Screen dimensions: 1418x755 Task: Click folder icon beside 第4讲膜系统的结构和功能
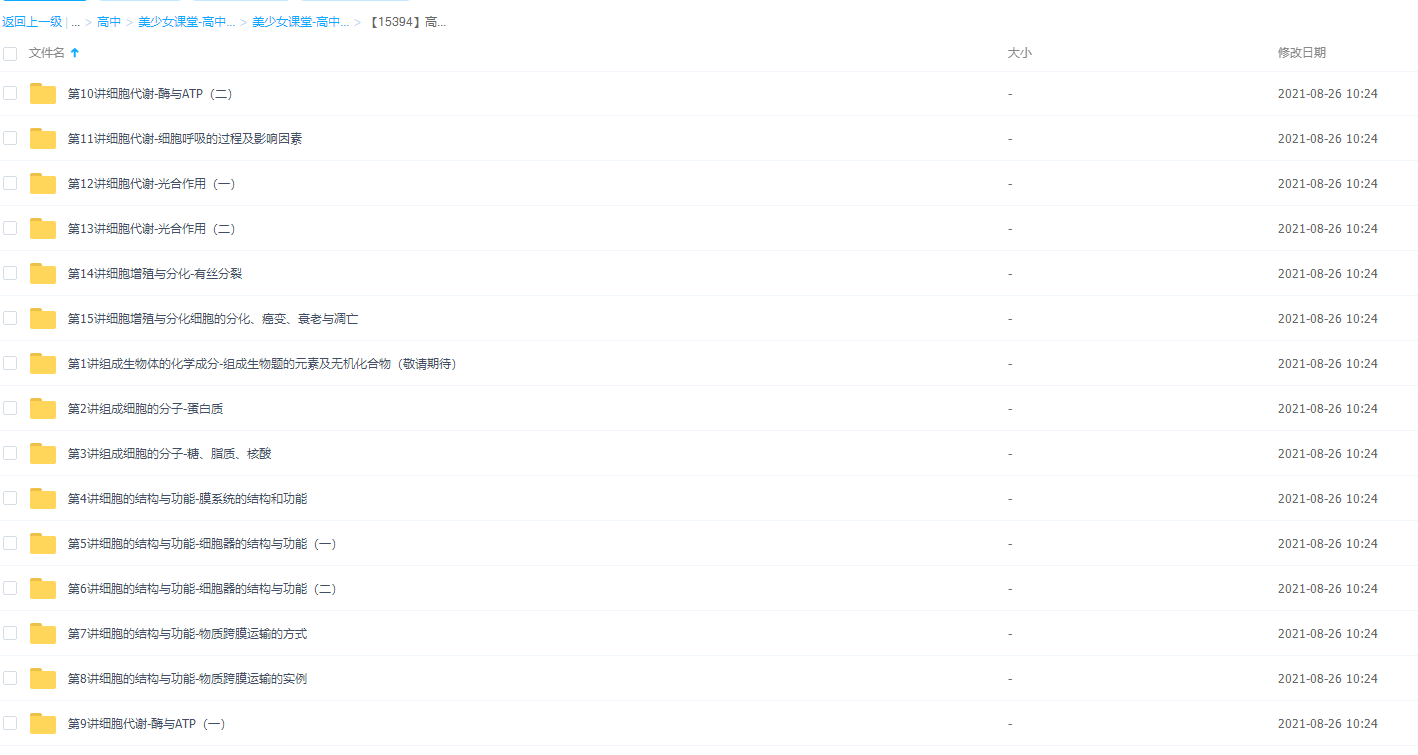(43, 499)
